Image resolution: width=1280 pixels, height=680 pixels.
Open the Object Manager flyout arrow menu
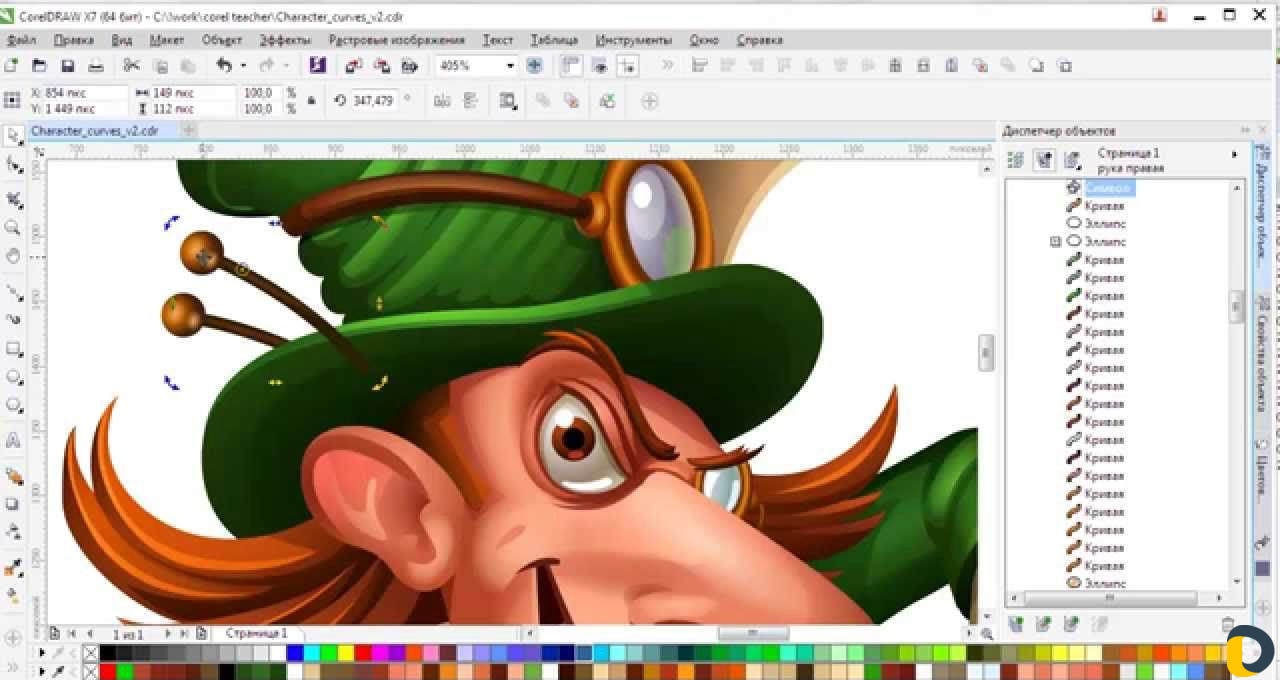pyautogui.click(x=1235, y=155)
